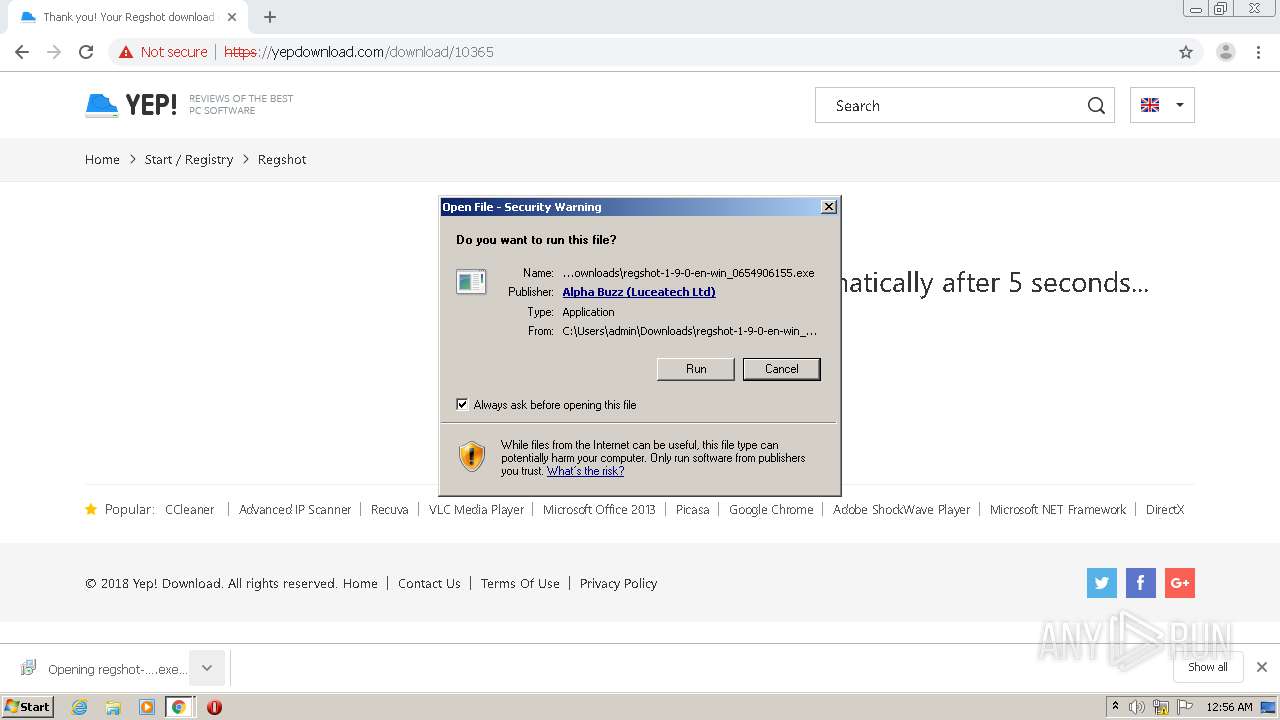
Task: Open Terms Of Use footer link
Action: (x=520, y=583)
